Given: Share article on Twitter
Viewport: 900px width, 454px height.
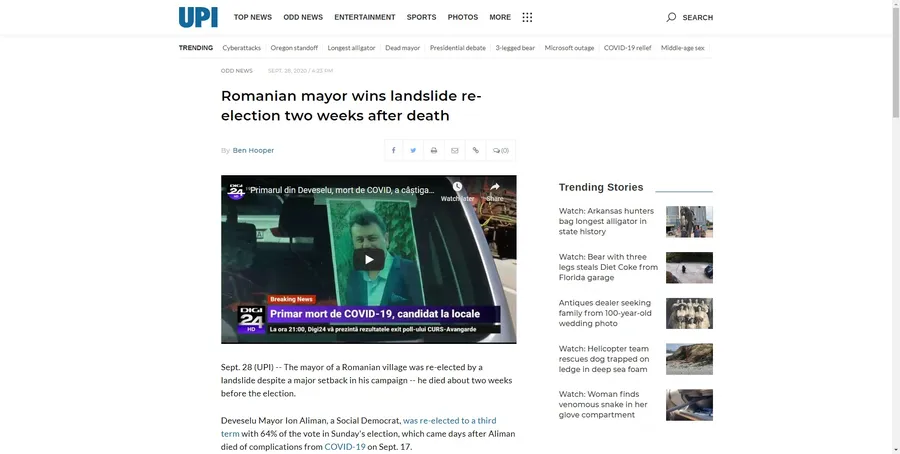Looking at the screenshot, I should [413, 150].
